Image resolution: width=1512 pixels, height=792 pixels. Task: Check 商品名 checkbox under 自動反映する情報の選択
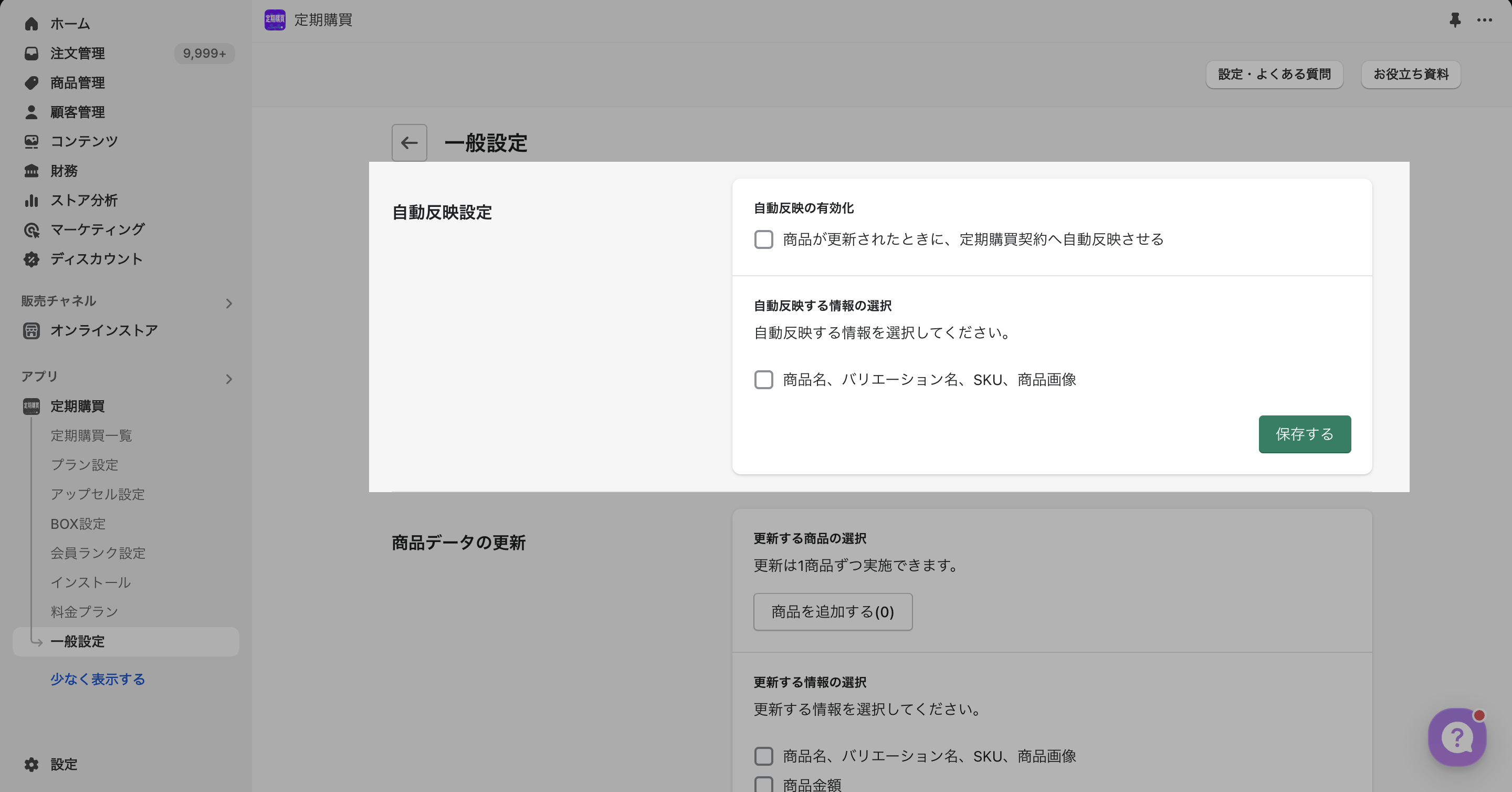coord(764,380)
